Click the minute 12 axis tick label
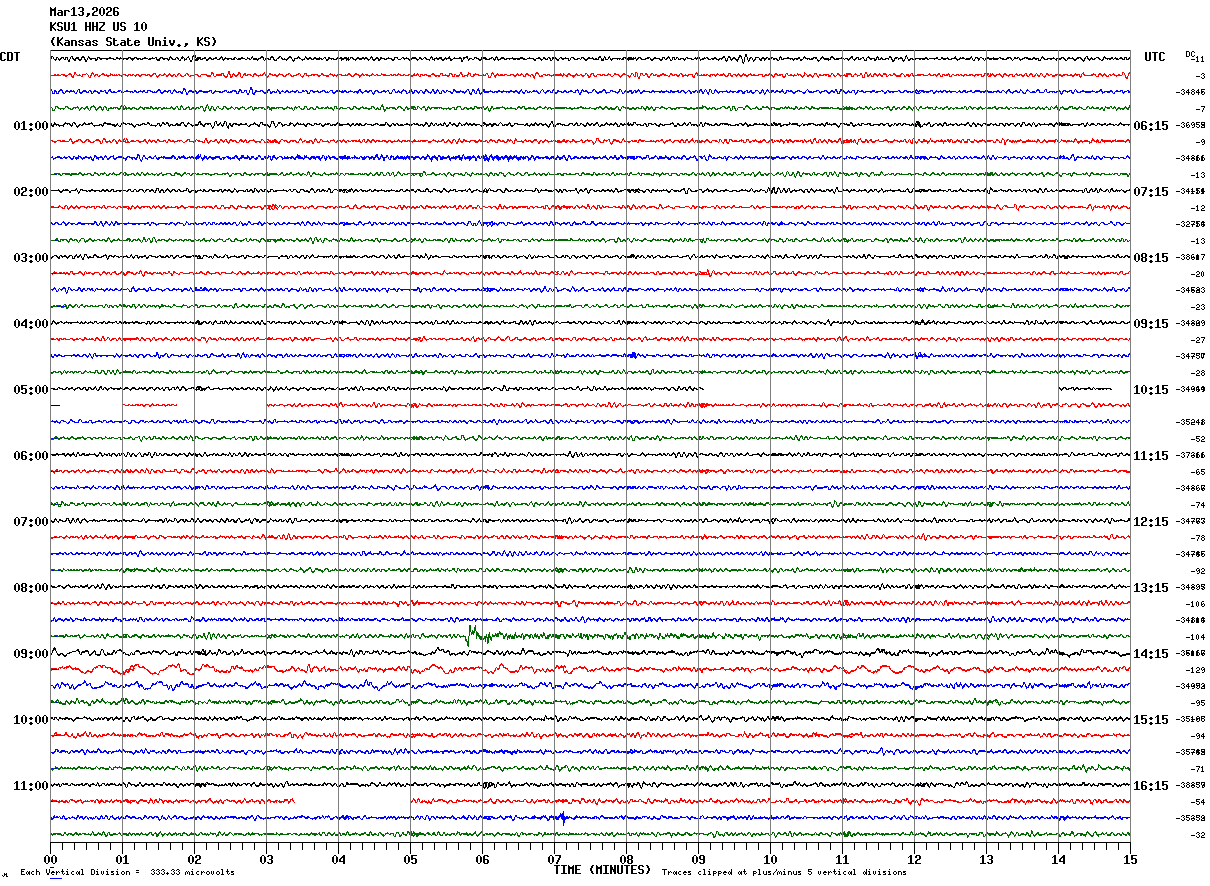This screenshot has height=886, width=1210. pyautogui.click(x=914, y=859)
